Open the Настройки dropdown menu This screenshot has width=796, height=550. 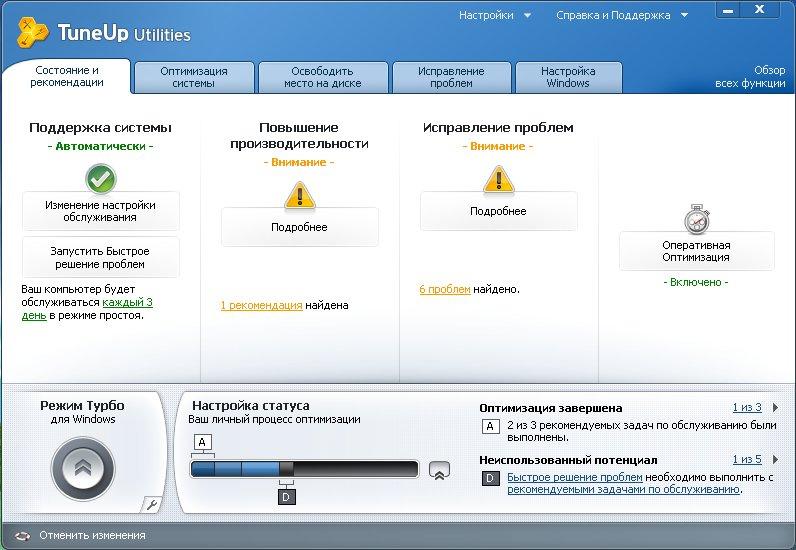493,15
